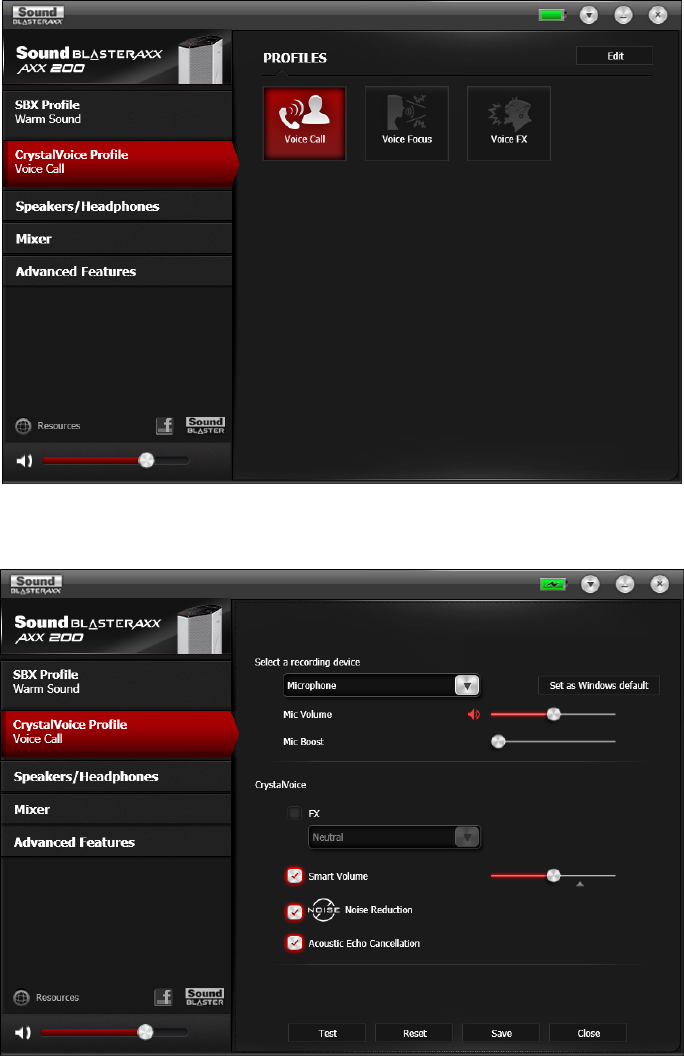Adjust the Mic Volume slider

pos(553,715)
